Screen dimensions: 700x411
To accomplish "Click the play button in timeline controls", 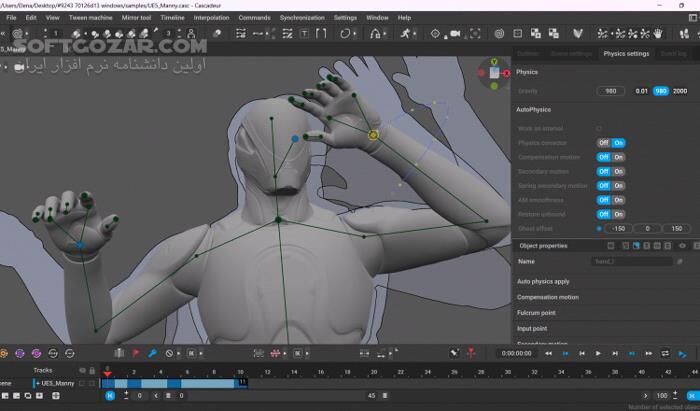I will [x=598, y=353].
